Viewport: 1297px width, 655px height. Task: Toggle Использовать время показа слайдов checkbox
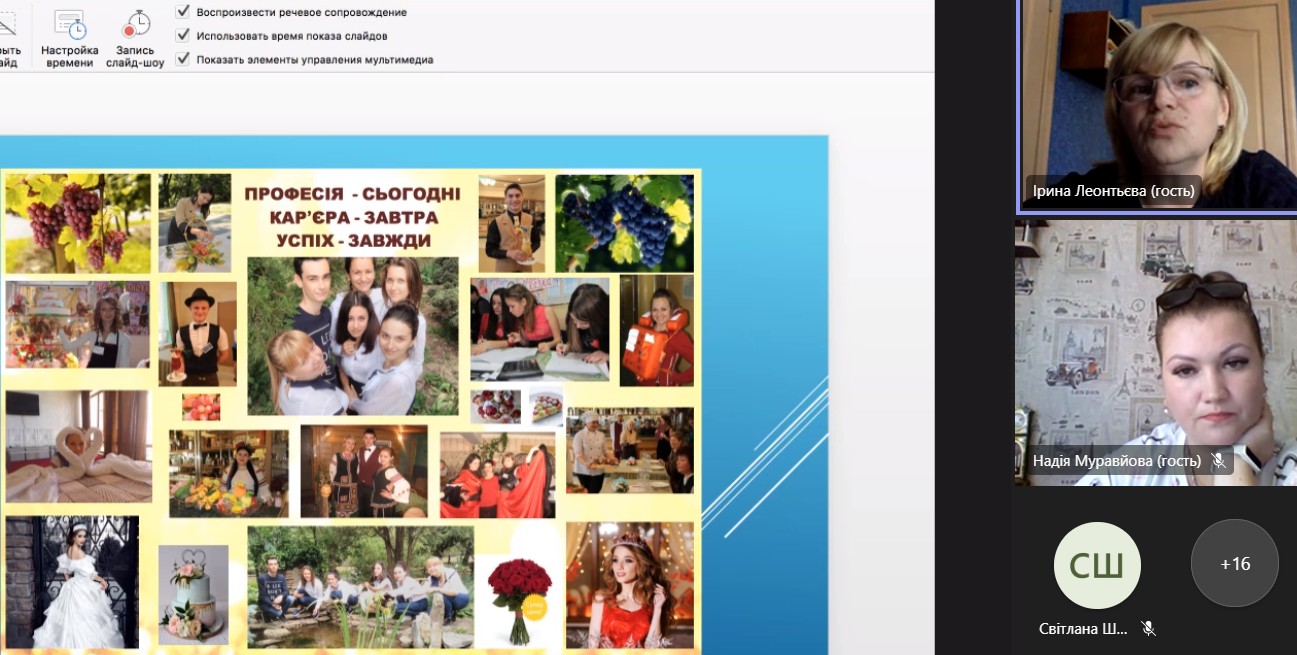pyautogui.click(x=183, y=35)
